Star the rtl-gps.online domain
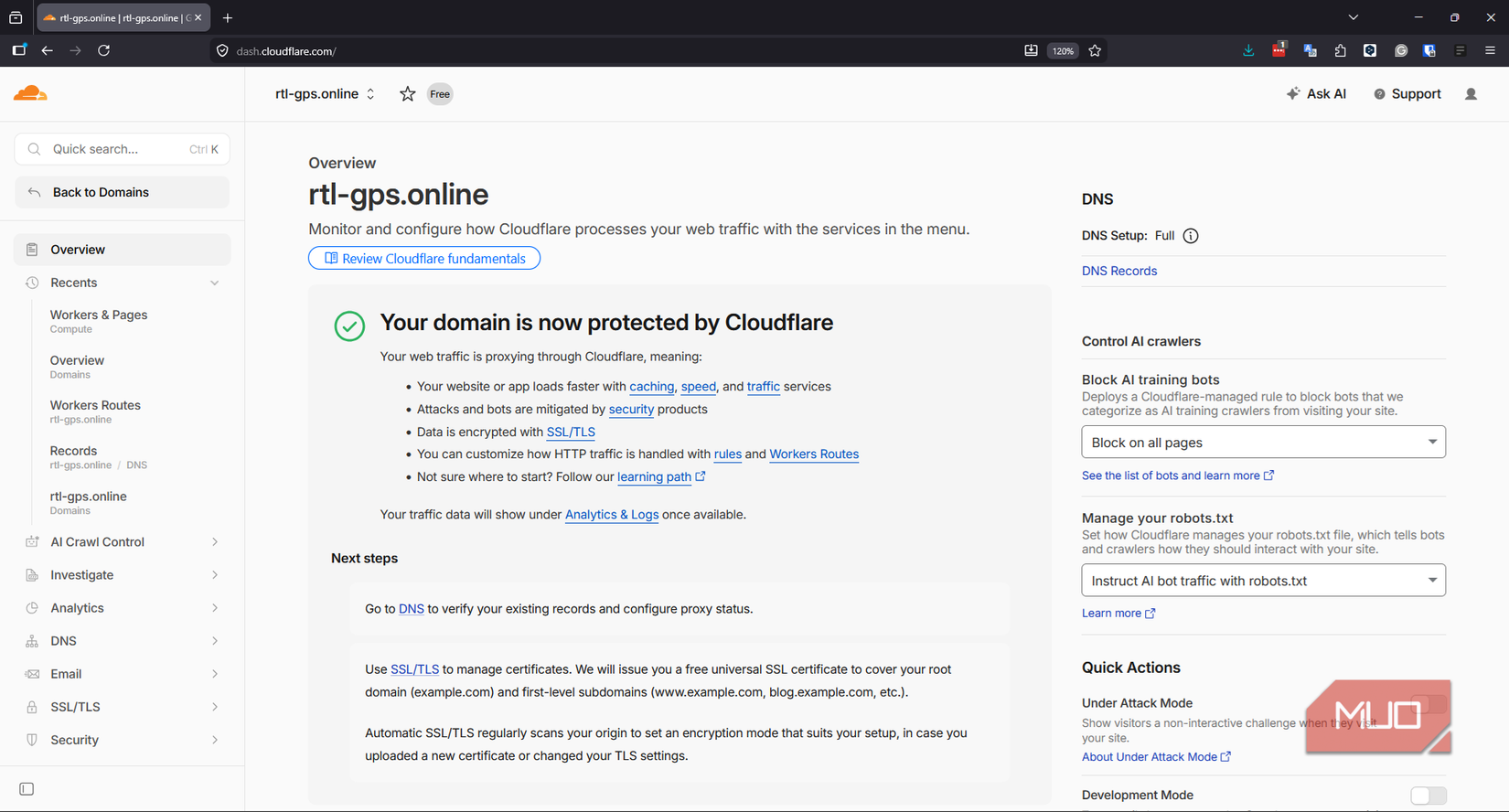This screenshot has width=1509, height=812. 408,94
